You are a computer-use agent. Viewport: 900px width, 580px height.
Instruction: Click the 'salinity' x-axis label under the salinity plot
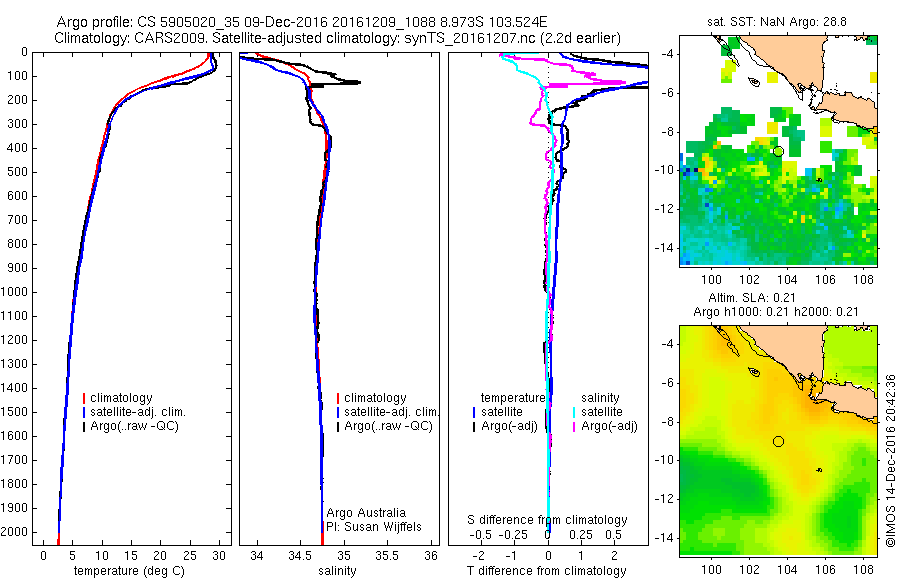click(337, 571)
